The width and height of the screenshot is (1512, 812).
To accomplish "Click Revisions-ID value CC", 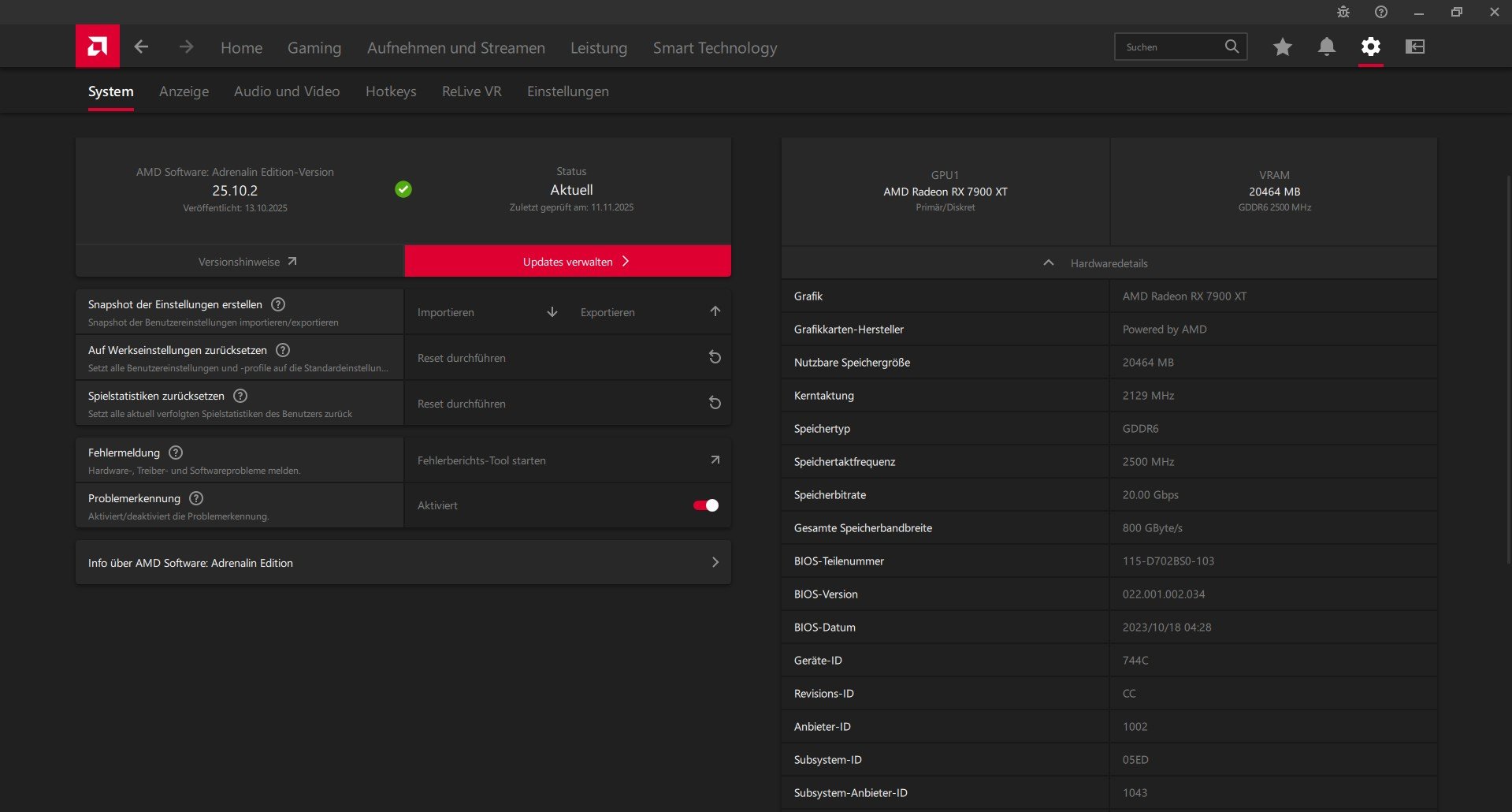I will point(1129,694).
